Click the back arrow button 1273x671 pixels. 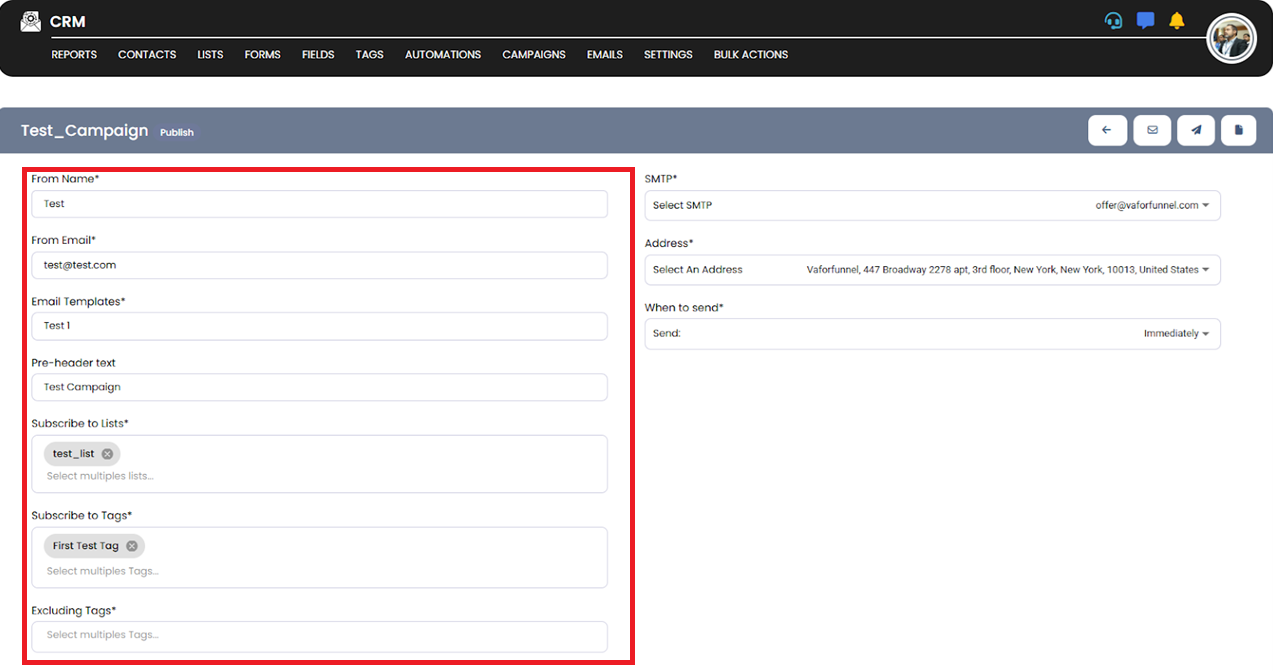pos(1107,130)
